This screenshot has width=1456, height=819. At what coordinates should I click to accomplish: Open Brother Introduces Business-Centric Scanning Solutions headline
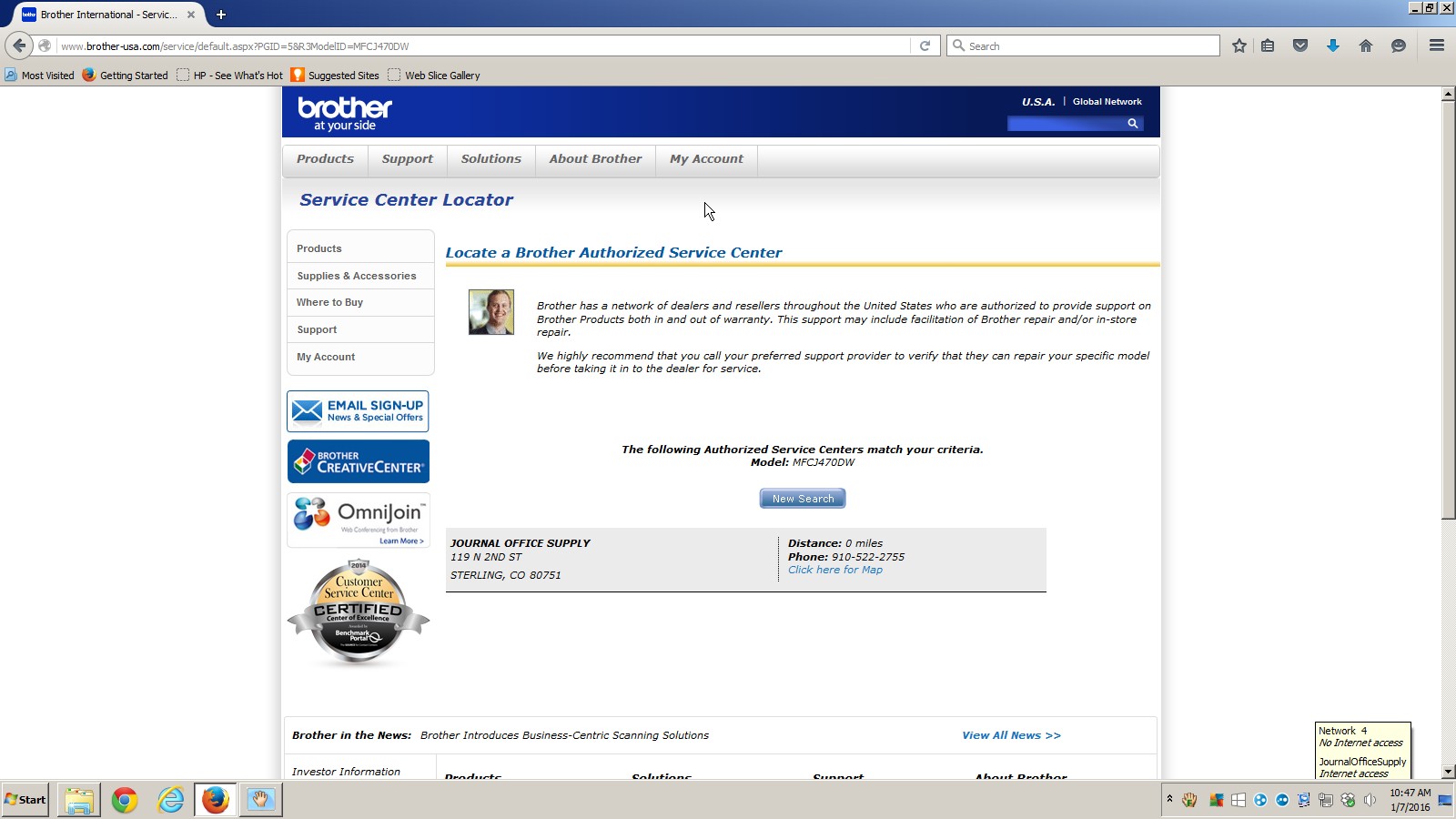(x=564, y=735)
